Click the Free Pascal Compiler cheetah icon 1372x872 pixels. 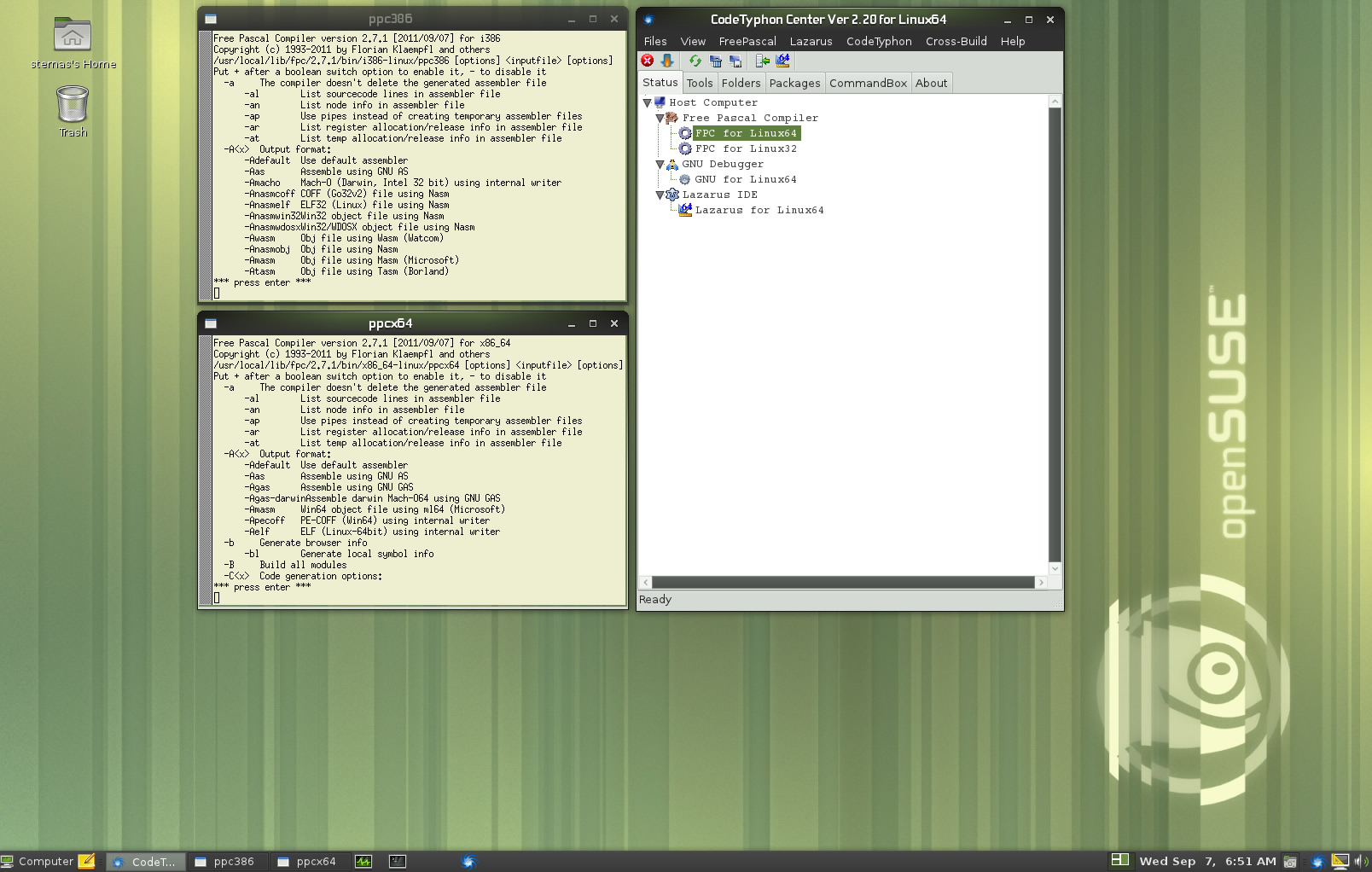point(672,118)
